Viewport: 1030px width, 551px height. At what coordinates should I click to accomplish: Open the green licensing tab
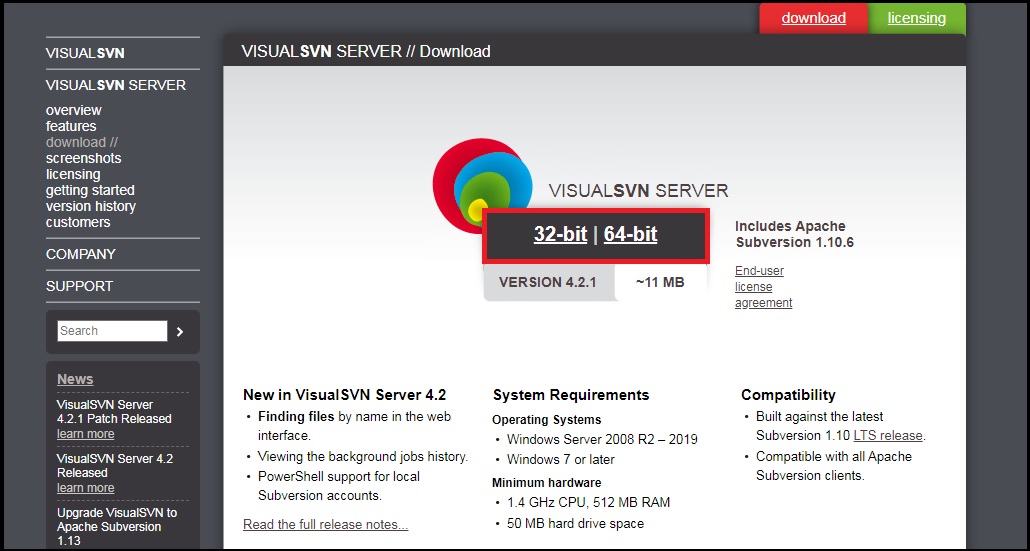click(x=916, y=18)
